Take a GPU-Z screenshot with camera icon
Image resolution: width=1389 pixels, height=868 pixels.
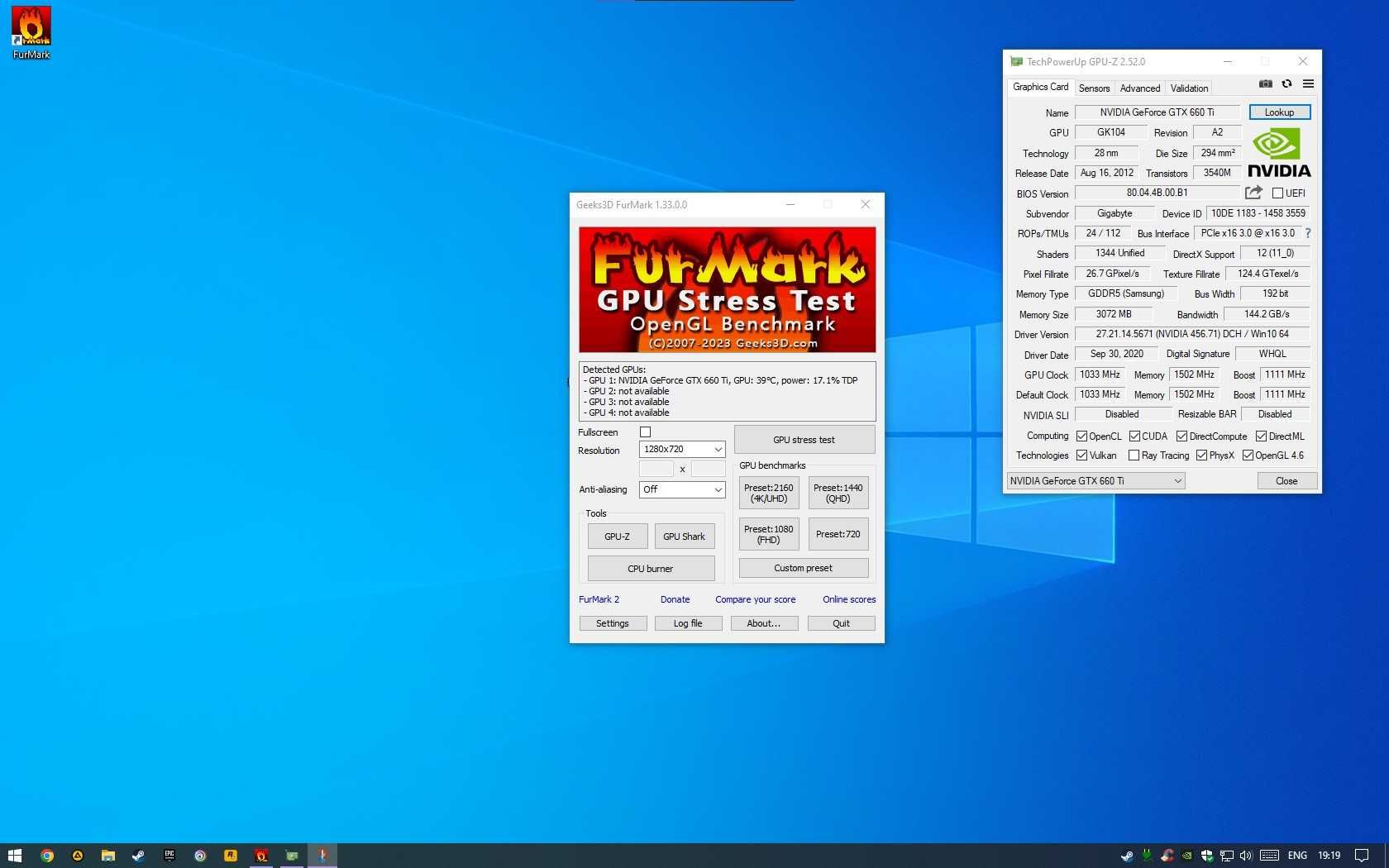1266,83
